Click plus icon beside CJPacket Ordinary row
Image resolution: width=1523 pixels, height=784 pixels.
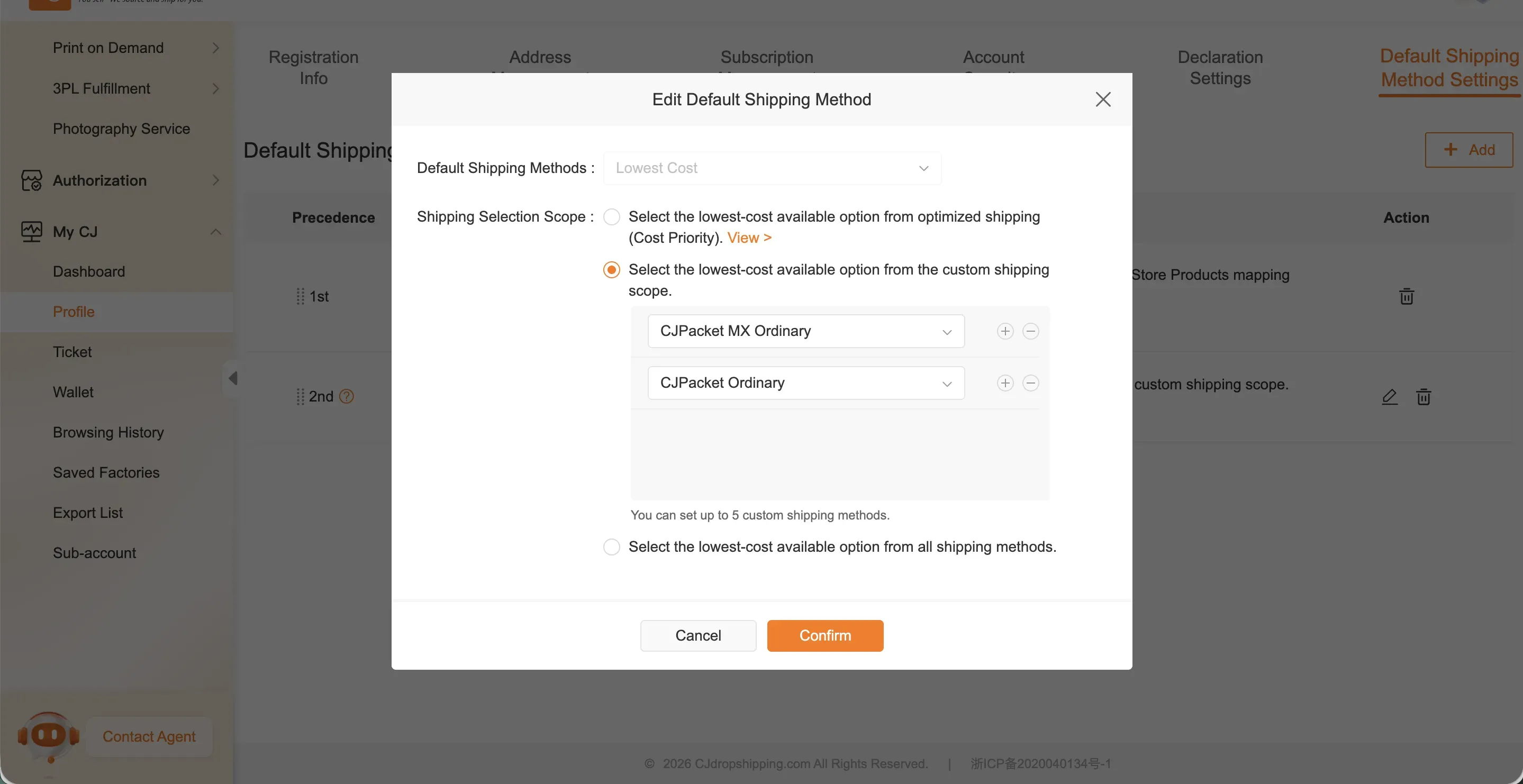[1005, 383]
